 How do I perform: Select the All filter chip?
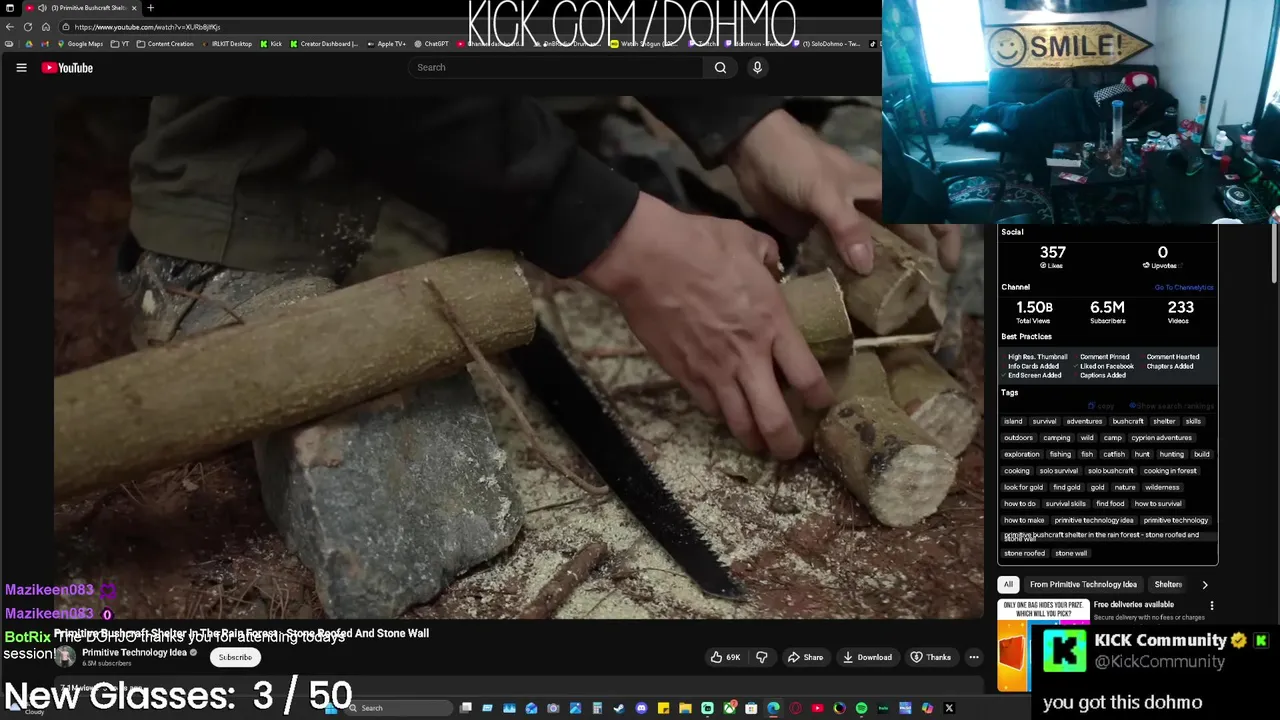coord(1008,584)
